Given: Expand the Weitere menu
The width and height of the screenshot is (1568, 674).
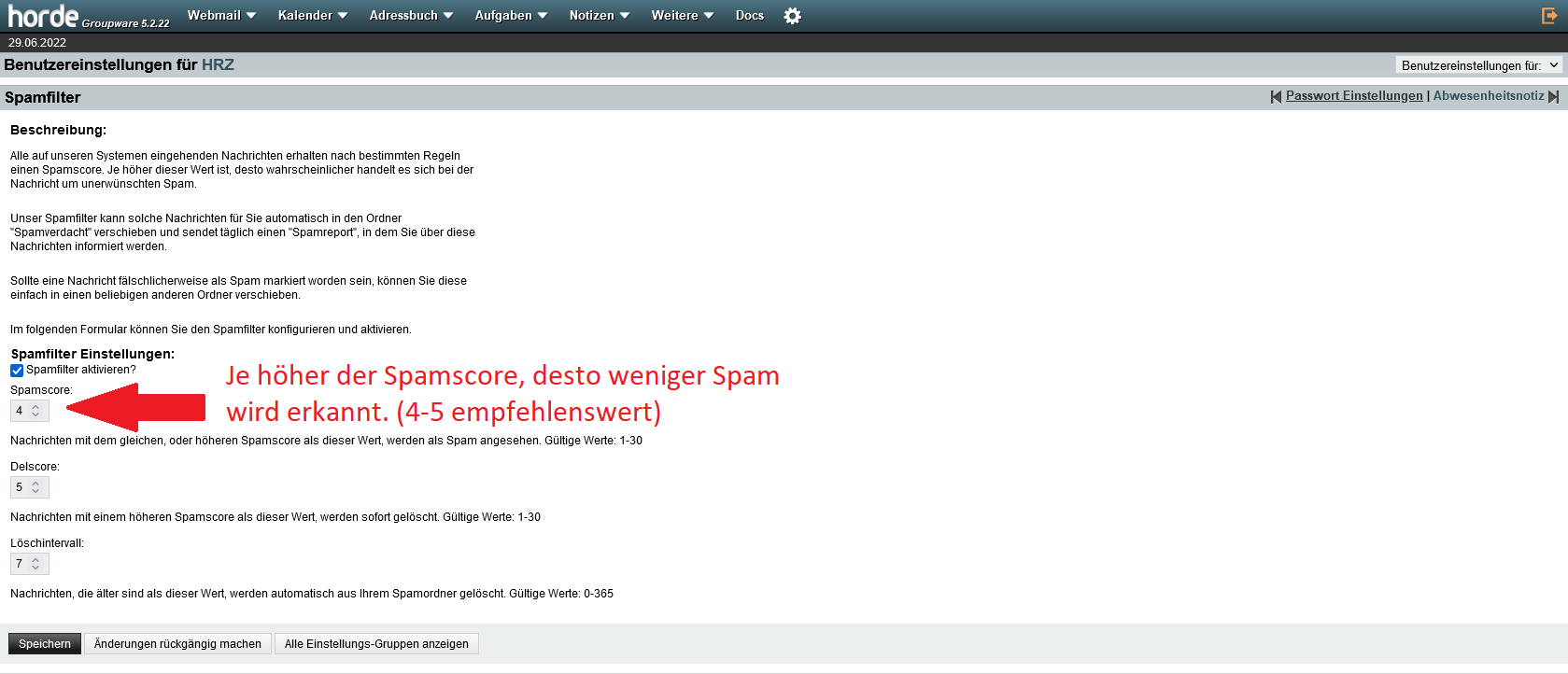Looking at the screenshot, I should tap(682, 16).
